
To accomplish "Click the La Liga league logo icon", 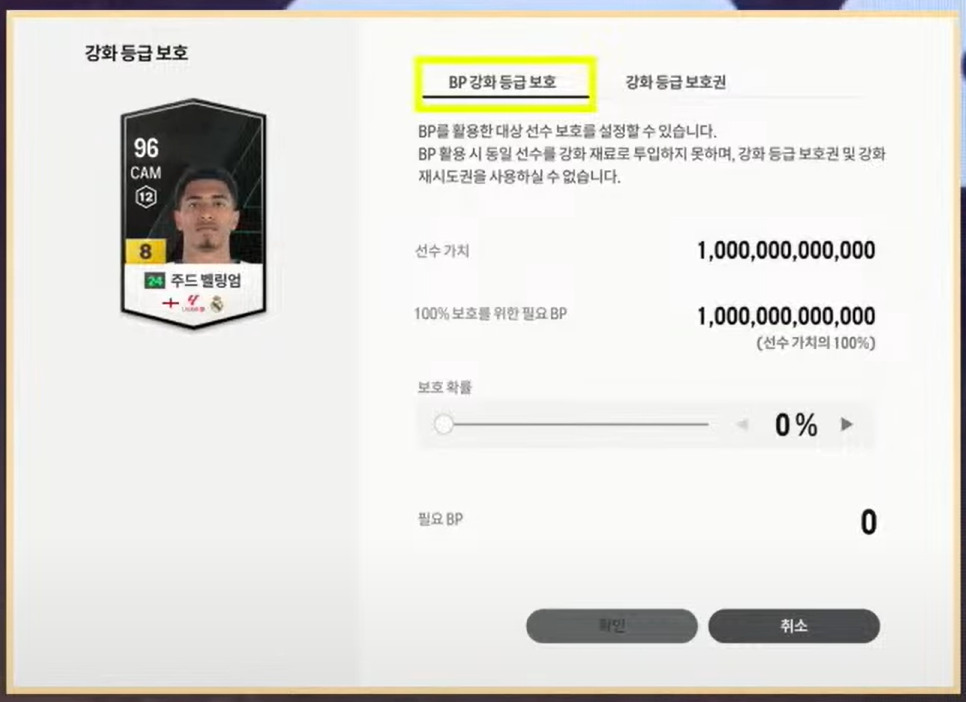I will click(193, 303).
